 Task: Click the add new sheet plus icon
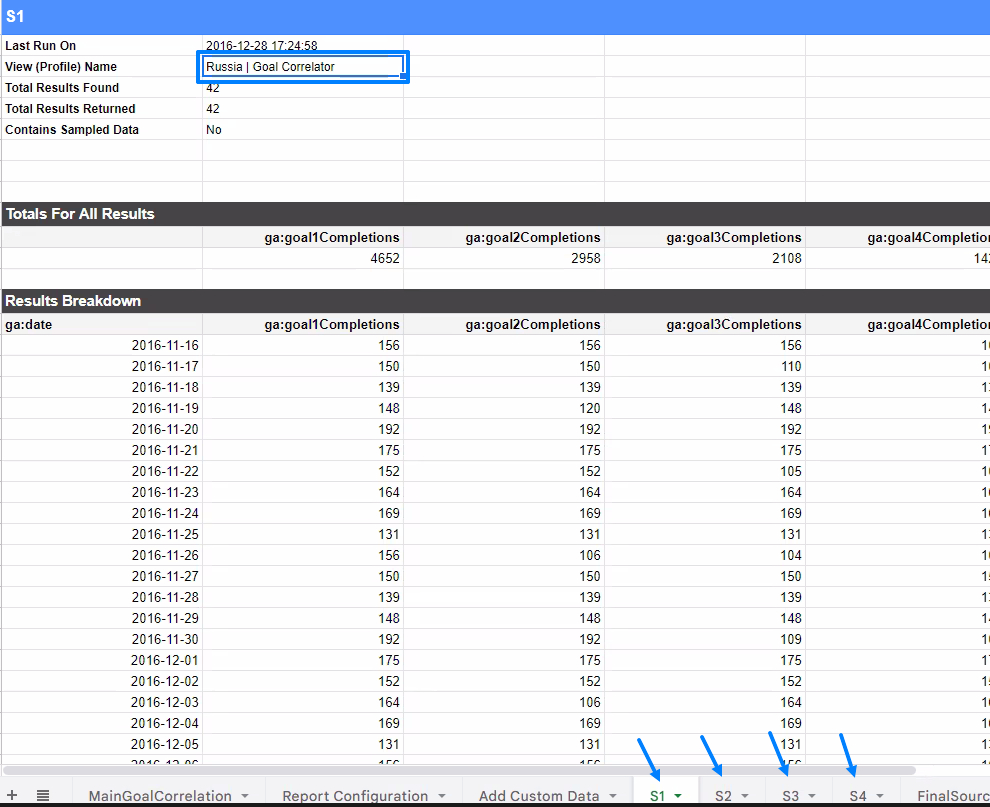pyautogui.click(x=12, y=795)
